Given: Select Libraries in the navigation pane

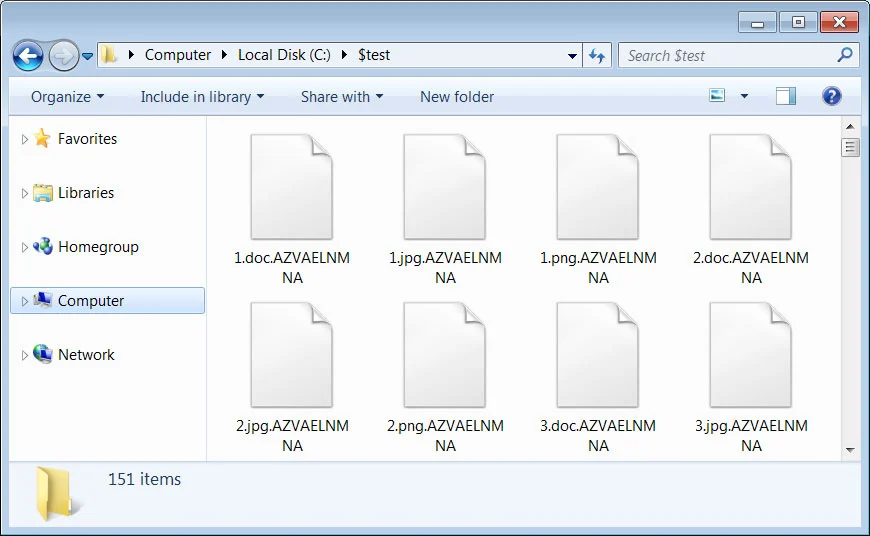Looking at the screenshot, I should (86, 193).
